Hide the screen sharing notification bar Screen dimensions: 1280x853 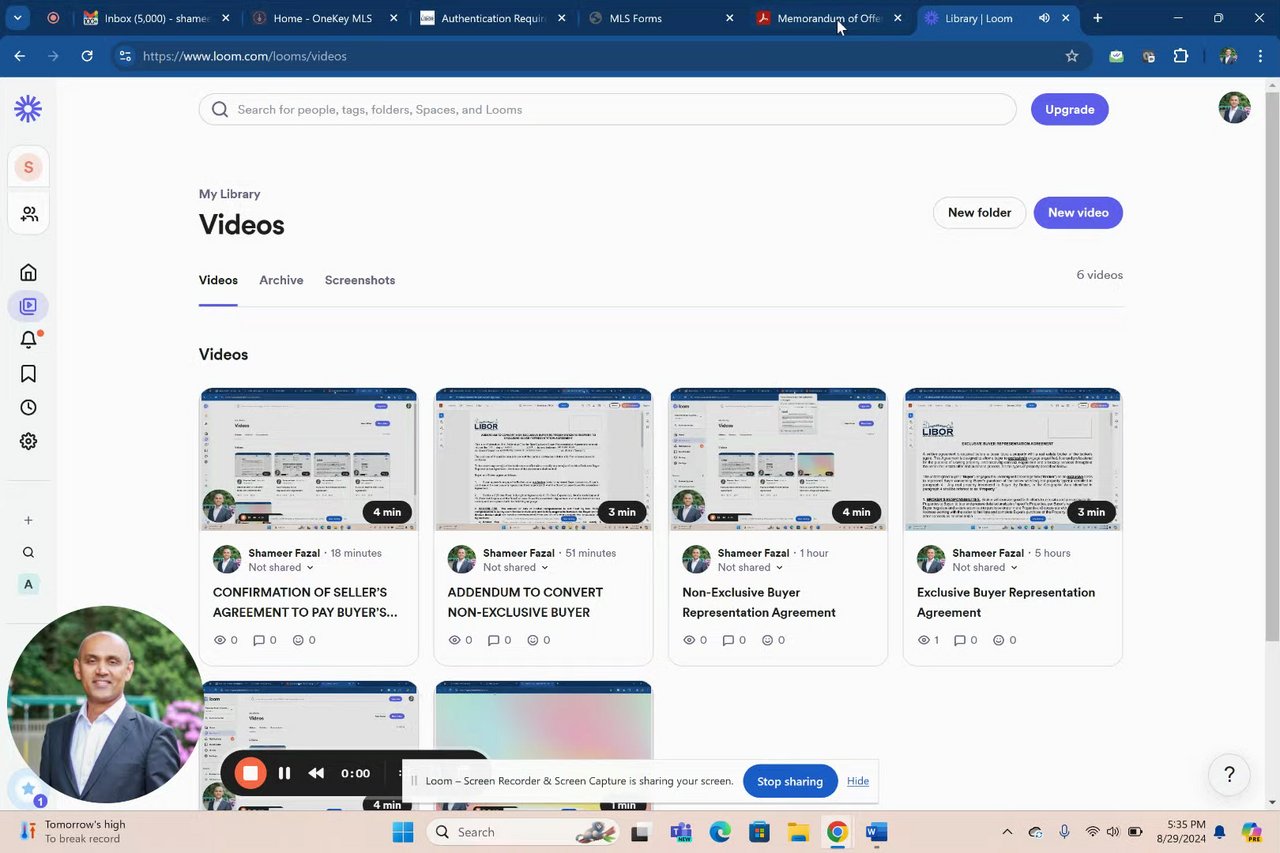[x=858, y=781]
